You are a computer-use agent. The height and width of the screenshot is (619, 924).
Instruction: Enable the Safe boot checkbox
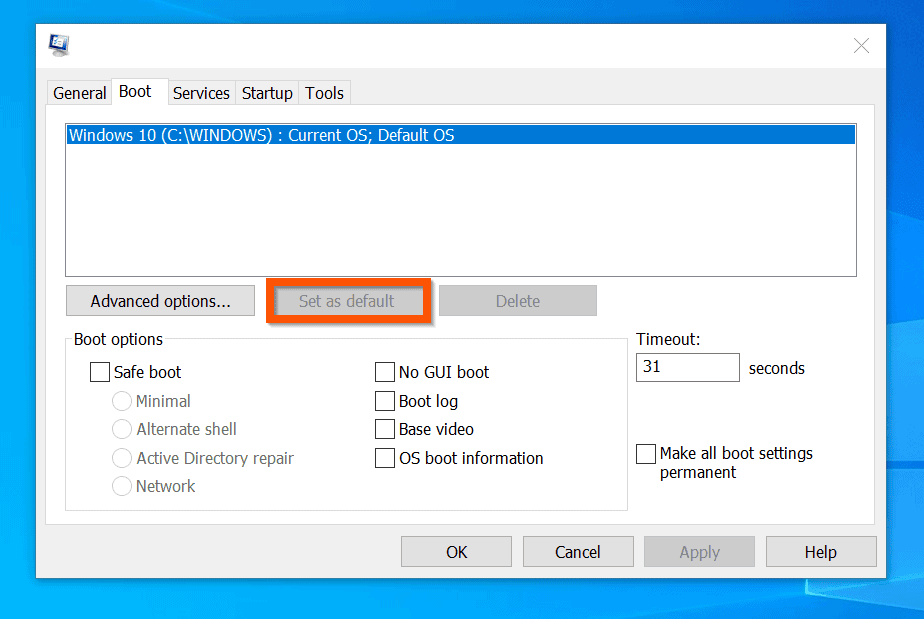(x=100, y=372)
